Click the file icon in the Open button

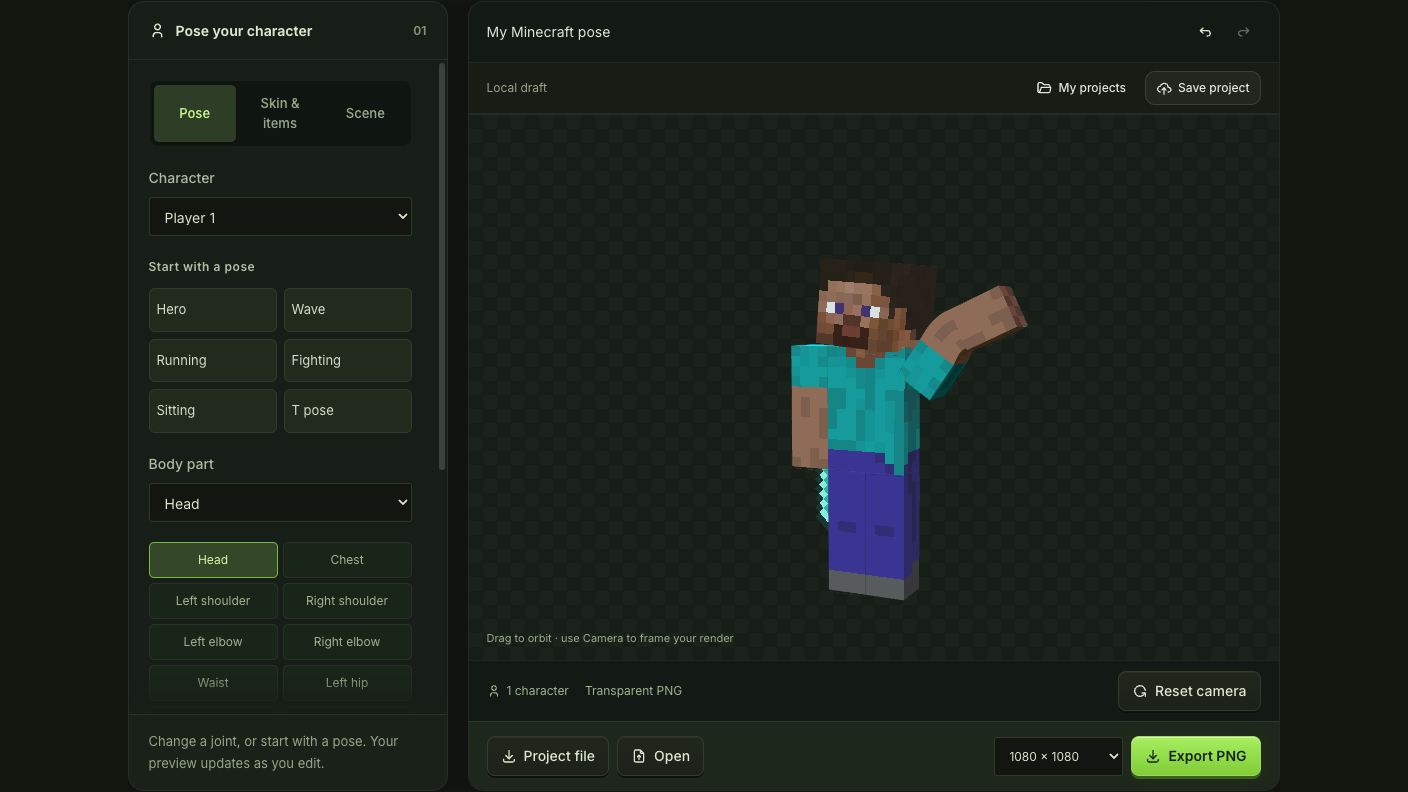pyautogui.click(x=639, y=756)
